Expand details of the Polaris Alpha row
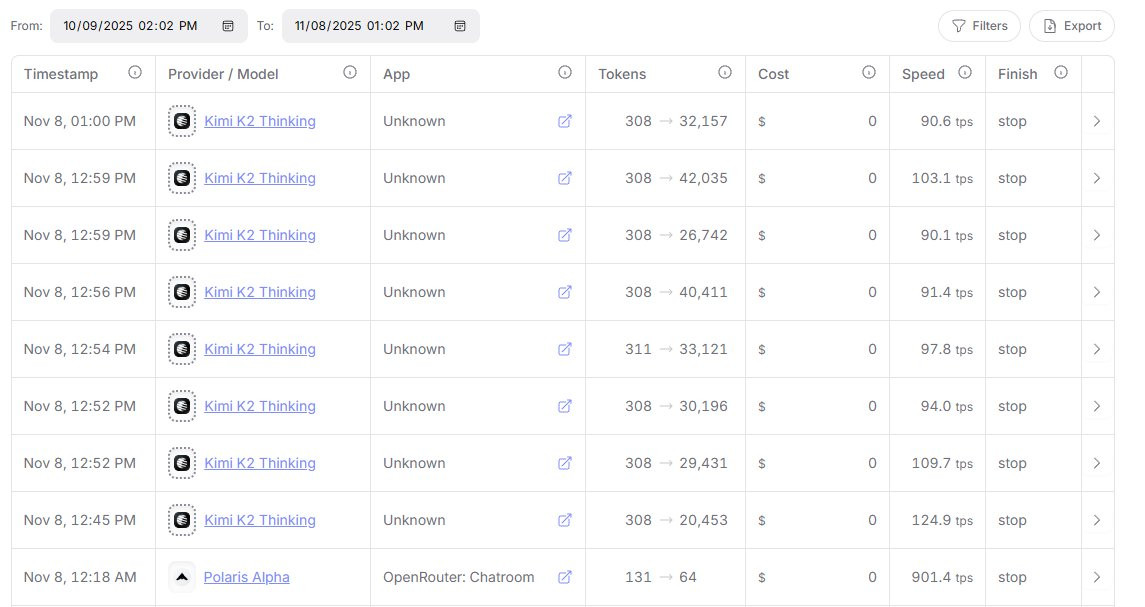Screen dimensions: 1145x607 [1097, 577]
